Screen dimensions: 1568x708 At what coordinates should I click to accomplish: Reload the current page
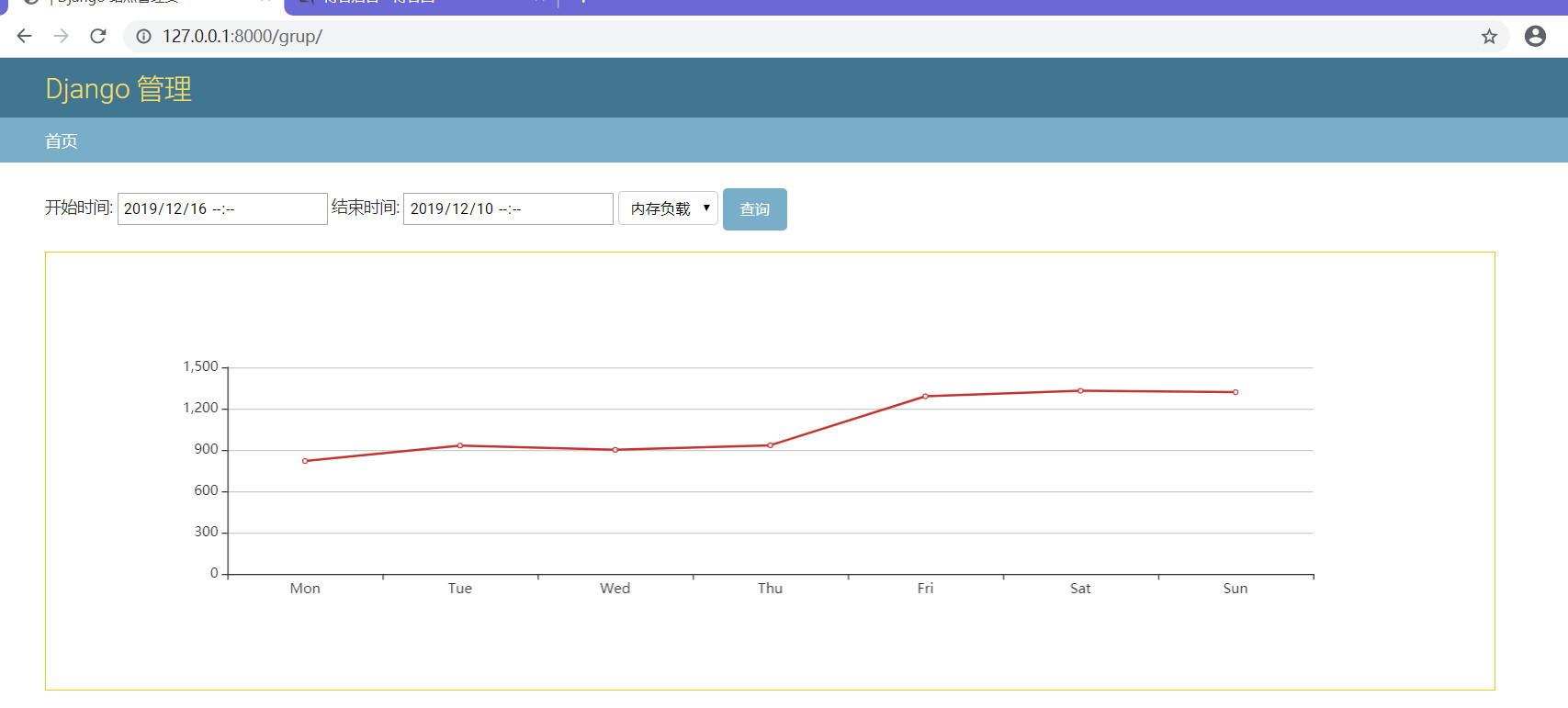coord(98,36)
